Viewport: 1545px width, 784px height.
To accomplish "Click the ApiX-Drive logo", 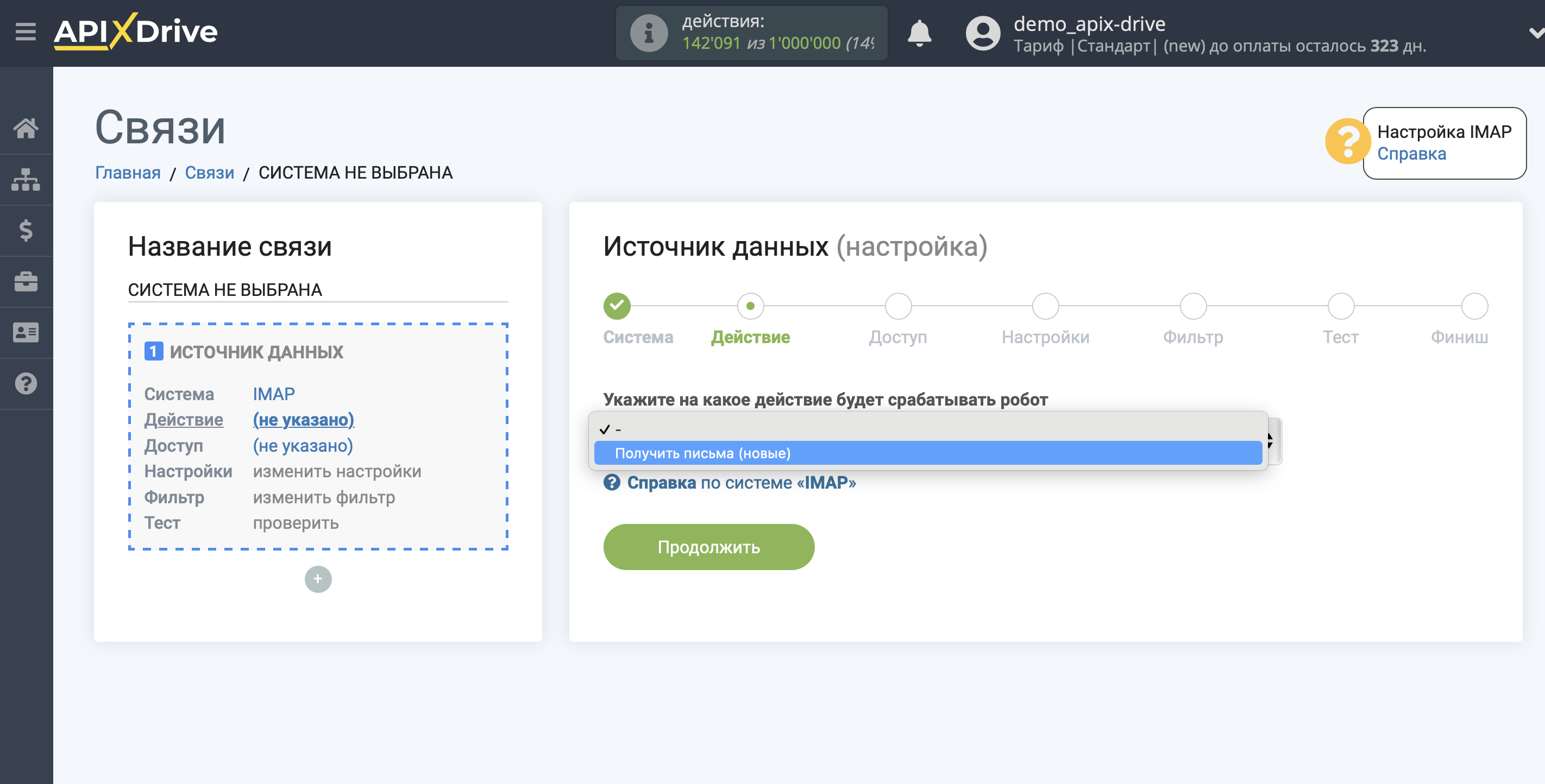I will 136,31.
